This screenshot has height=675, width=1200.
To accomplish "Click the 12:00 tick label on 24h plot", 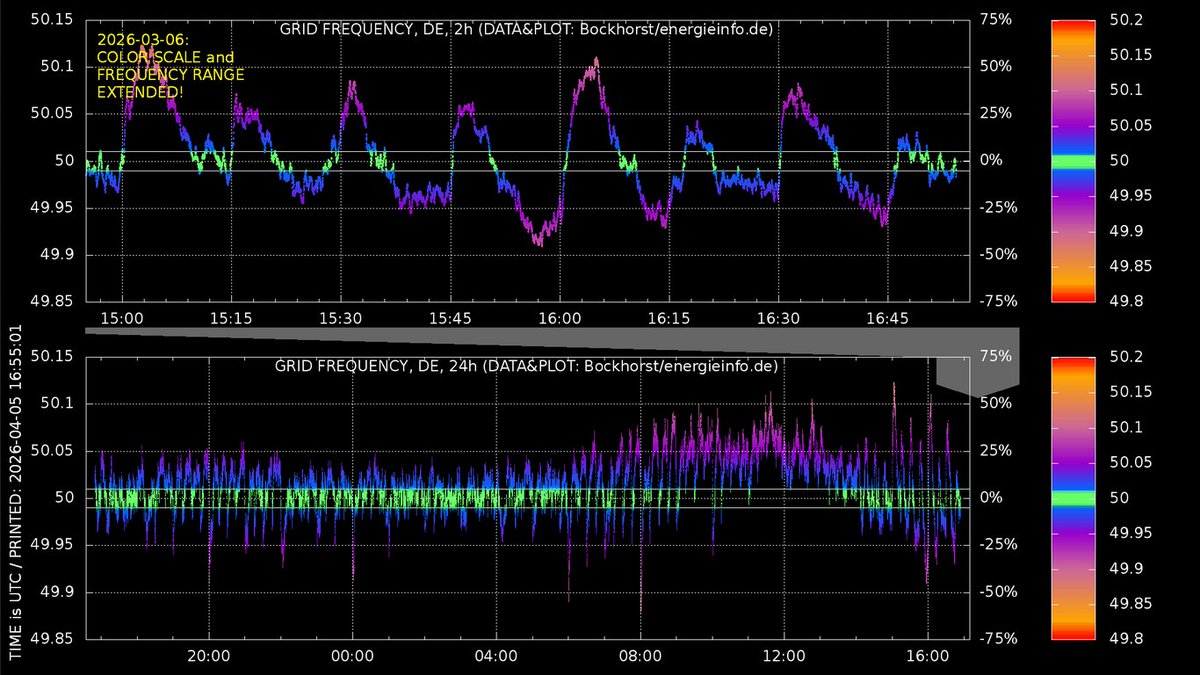I will (784, 655).
